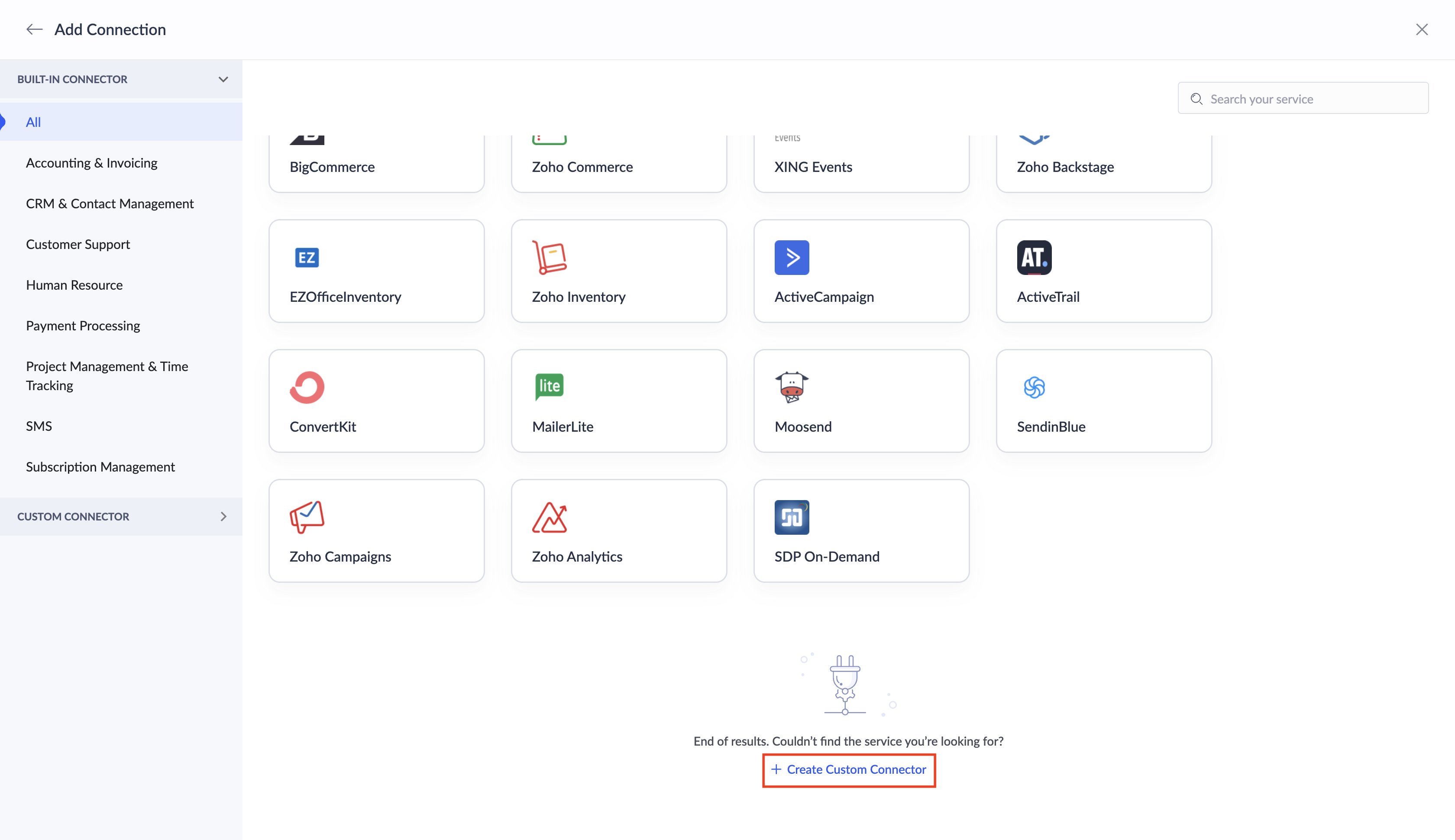
Task: Select the MailerLite connector icon
Action: tap(549, 387)
